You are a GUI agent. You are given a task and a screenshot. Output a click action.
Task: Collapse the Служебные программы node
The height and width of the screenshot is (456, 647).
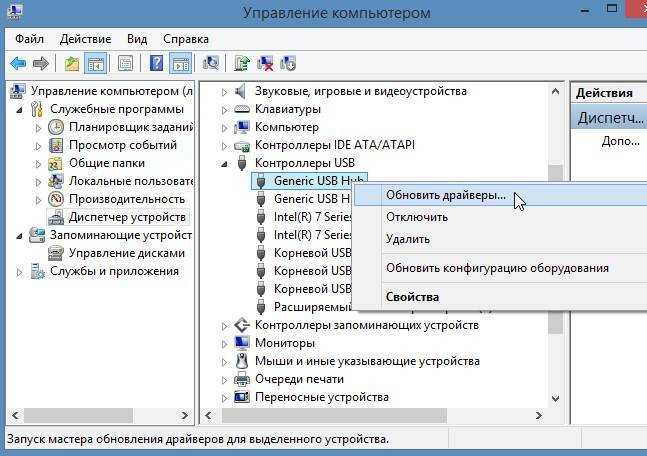tap(19, 110)
